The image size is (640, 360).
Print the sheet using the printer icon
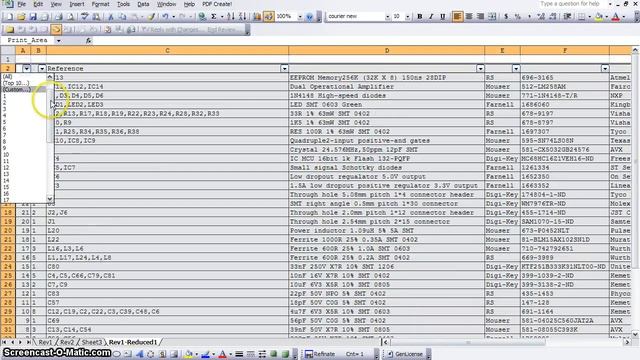click(59, 17)
